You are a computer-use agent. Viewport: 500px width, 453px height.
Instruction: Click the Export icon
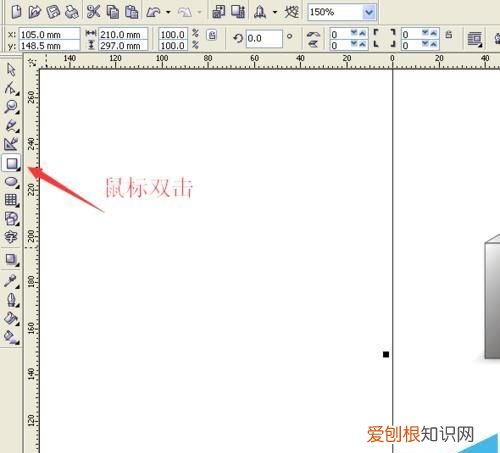tap(238, 12)
